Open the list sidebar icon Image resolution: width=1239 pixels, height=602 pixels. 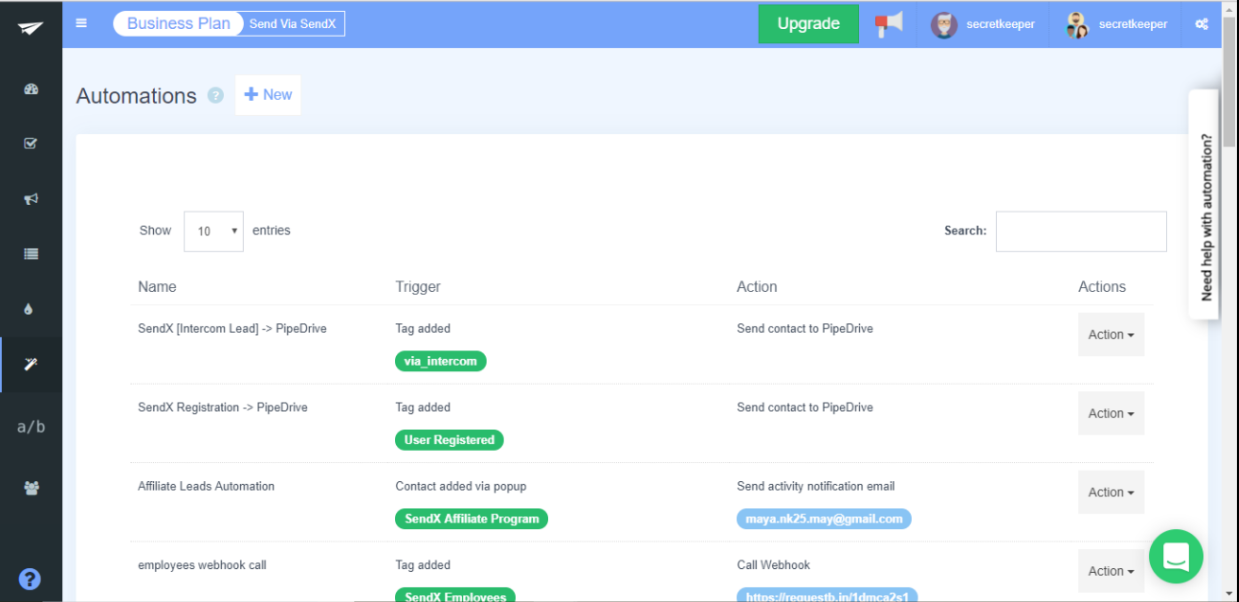tap(30, 254)
